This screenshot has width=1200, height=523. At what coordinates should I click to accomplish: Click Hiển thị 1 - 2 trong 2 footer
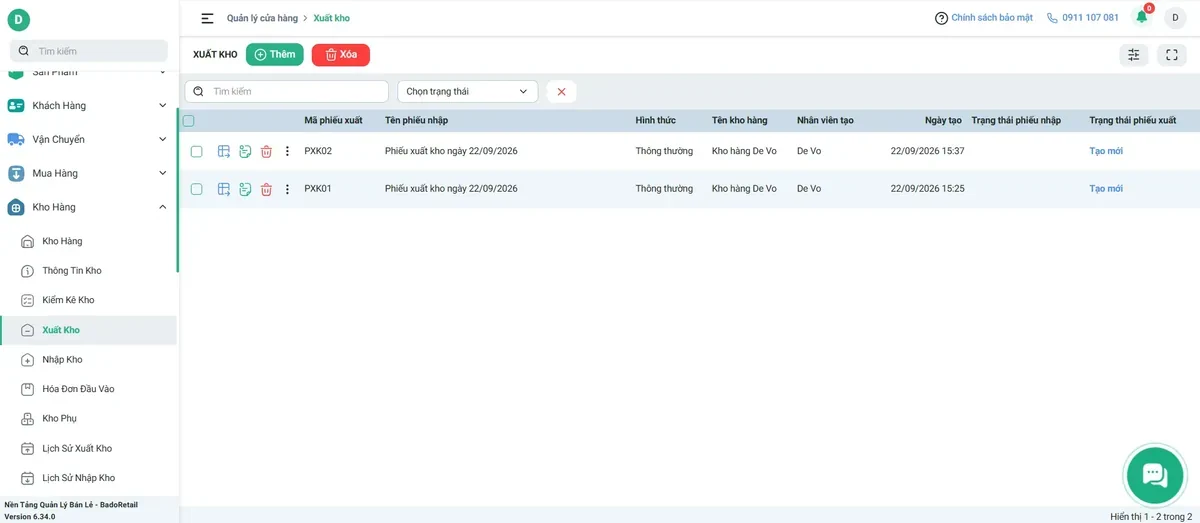click(x=1151, y=516)
